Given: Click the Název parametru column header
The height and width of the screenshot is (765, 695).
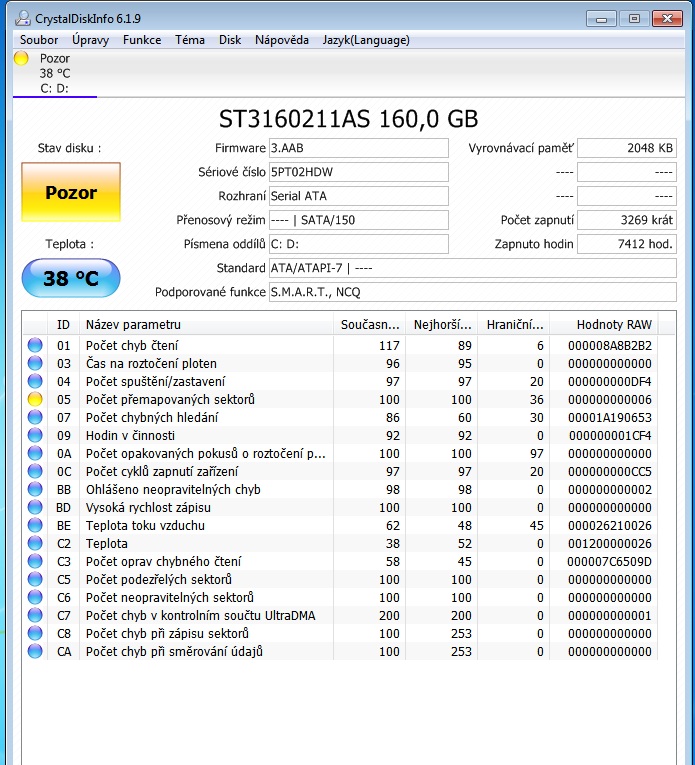Looking at the screenshot, I should pos(206,324).
